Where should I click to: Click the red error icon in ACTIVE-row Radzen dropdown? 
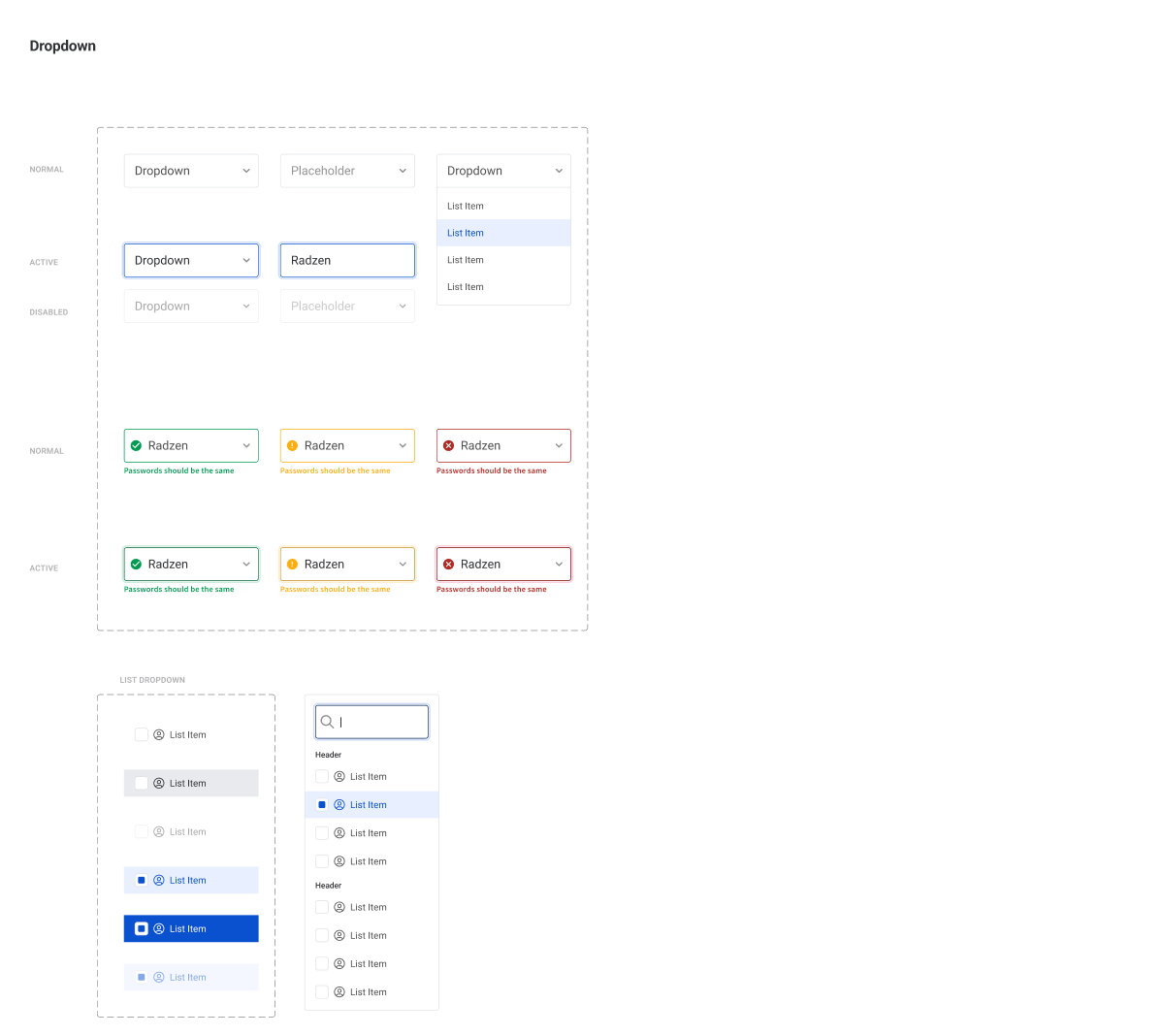point(449,564)
